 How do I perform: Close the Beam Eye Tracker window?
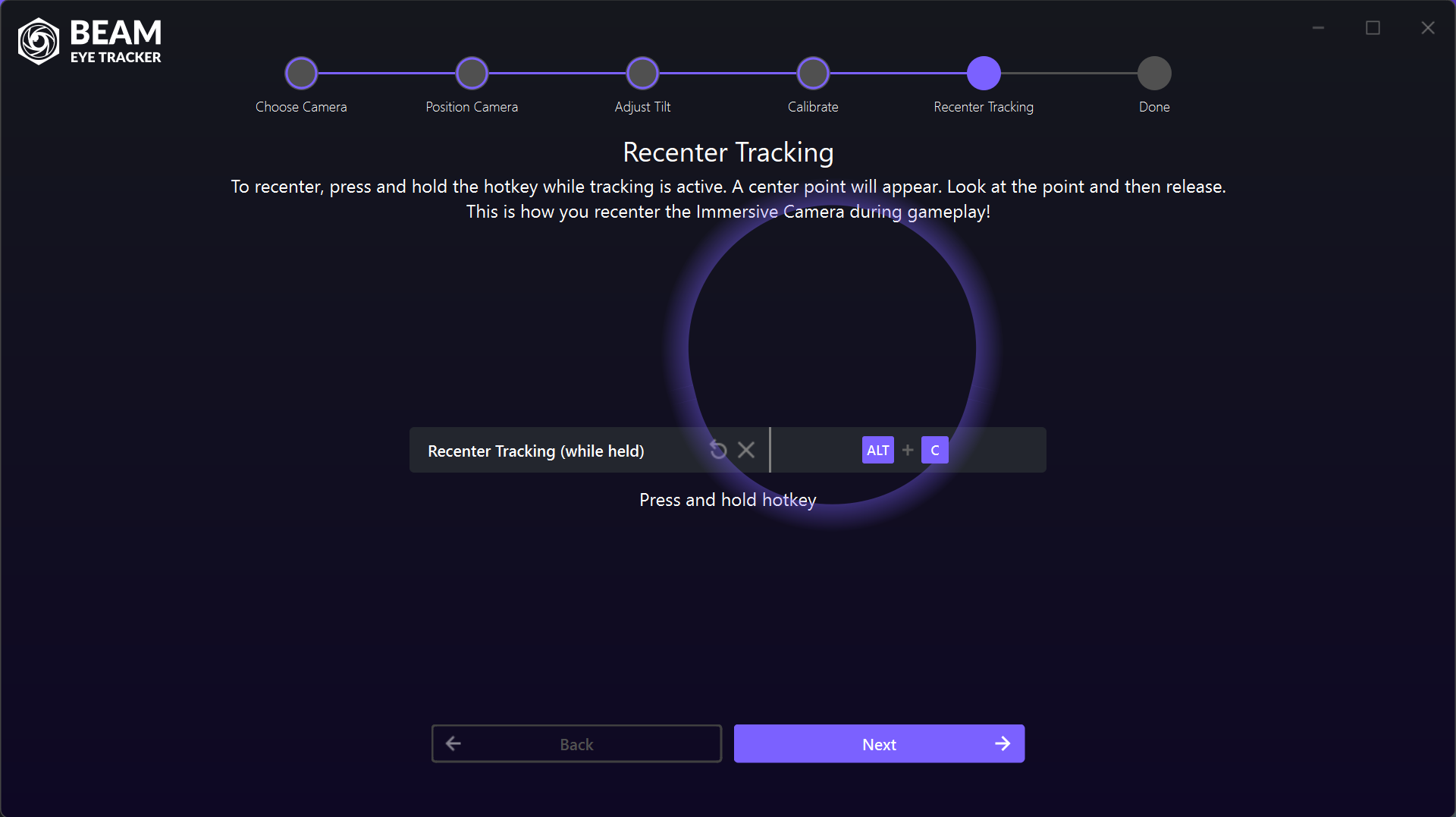tap(1428, 28)
